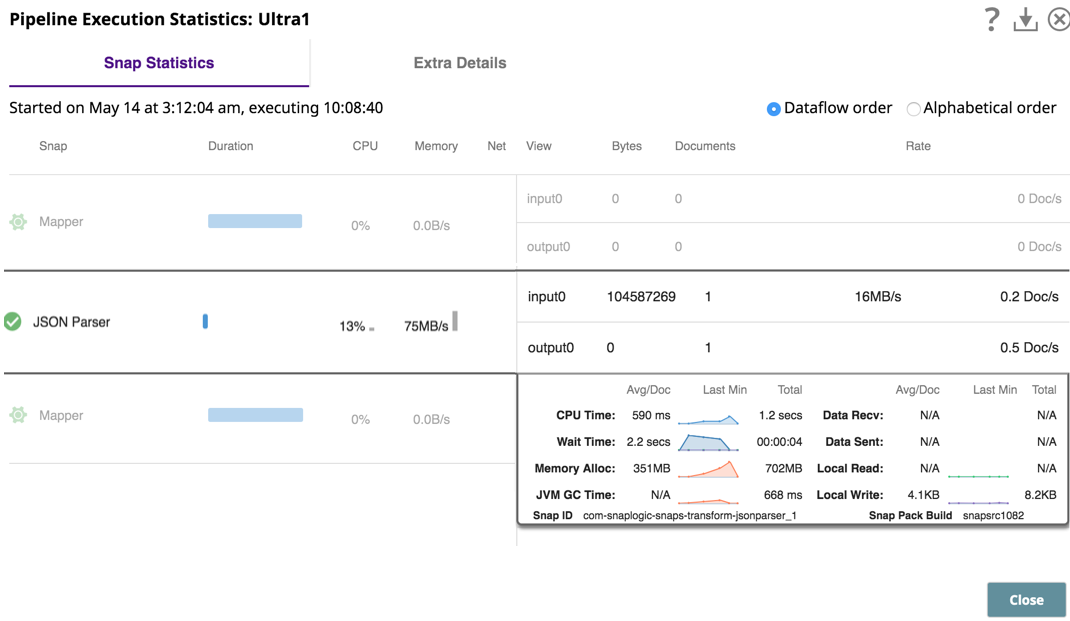Click the help question mark icon
Viewport: 1070px width, 621px height.
point(991,18)
